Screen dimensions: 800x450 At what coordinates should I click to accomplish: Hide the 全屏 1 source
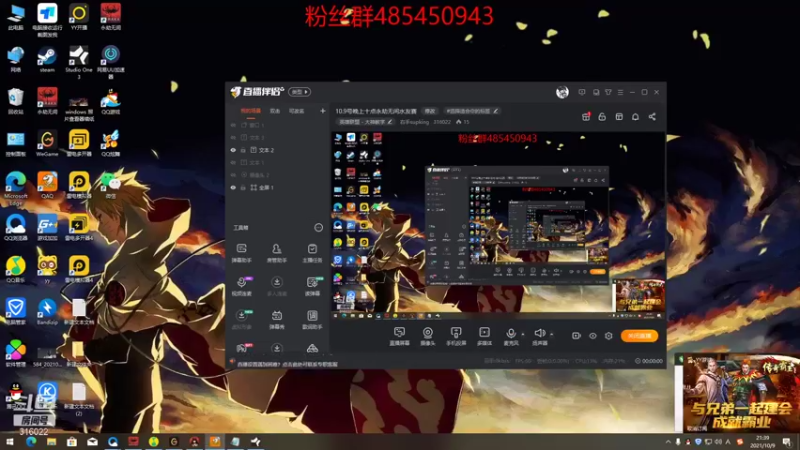233,187
